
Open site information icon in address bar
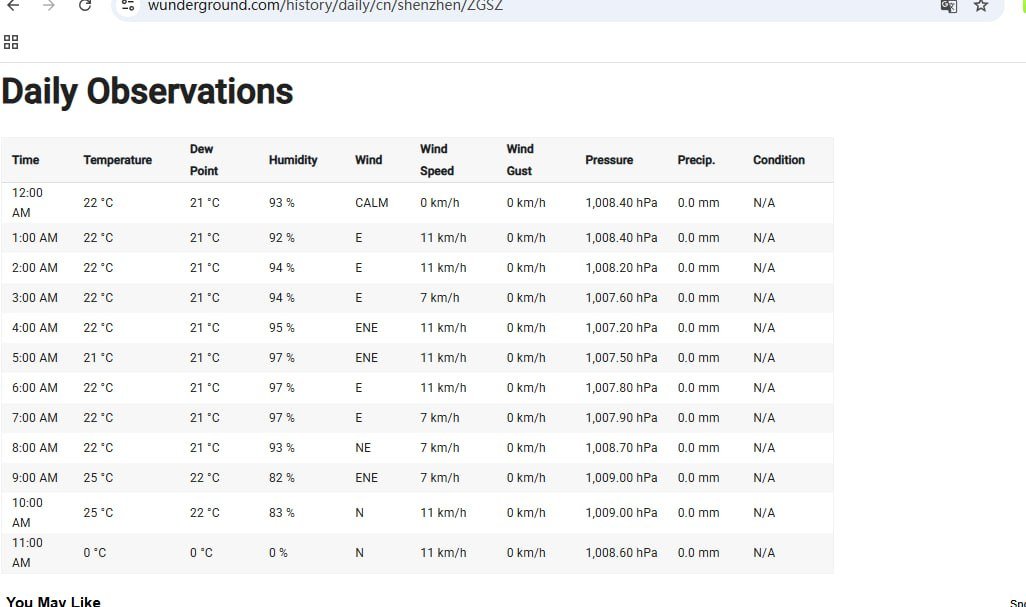pyautogui.click(x=128, y=6)
